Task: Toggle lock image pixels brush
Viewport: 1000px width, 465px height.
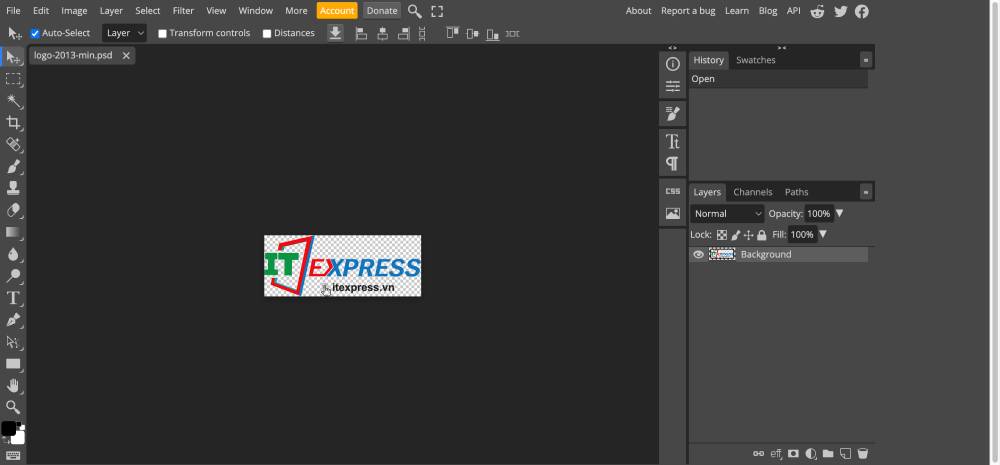Action: pyautogui.click(x=735, y=235)
